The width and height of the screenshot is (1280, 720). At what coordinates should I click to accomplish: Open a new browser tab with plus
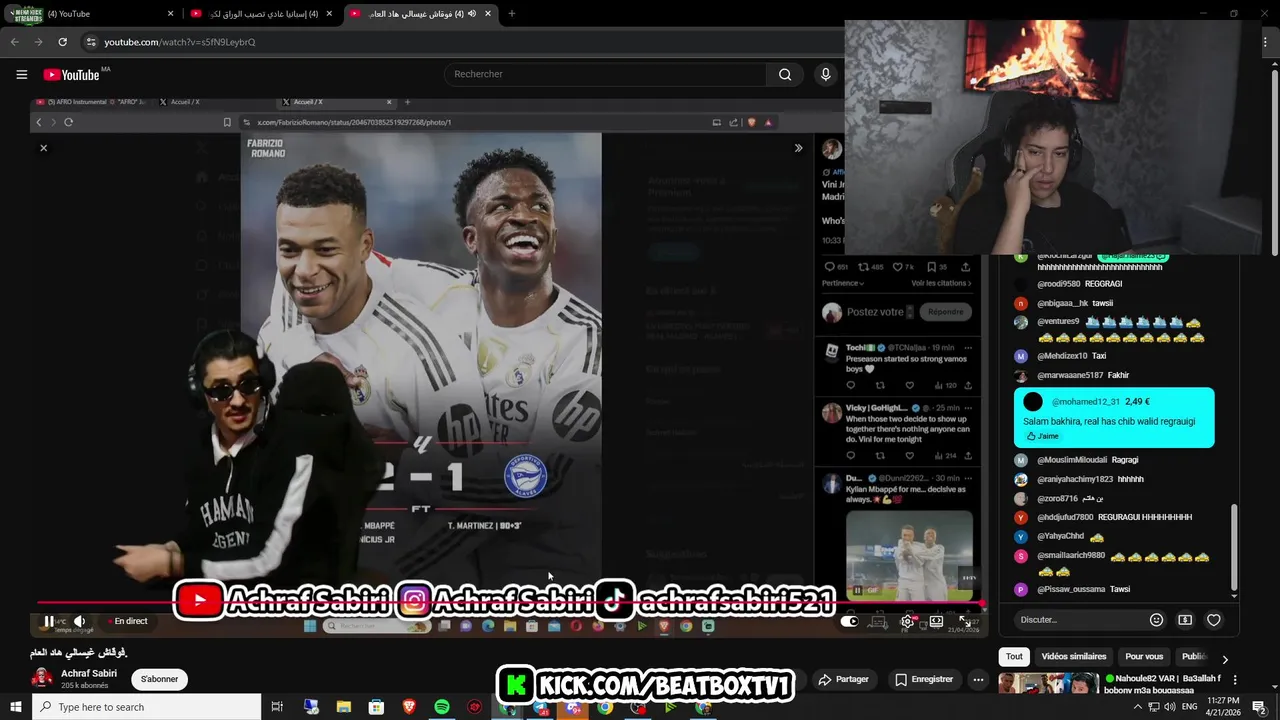coord(511,13)
